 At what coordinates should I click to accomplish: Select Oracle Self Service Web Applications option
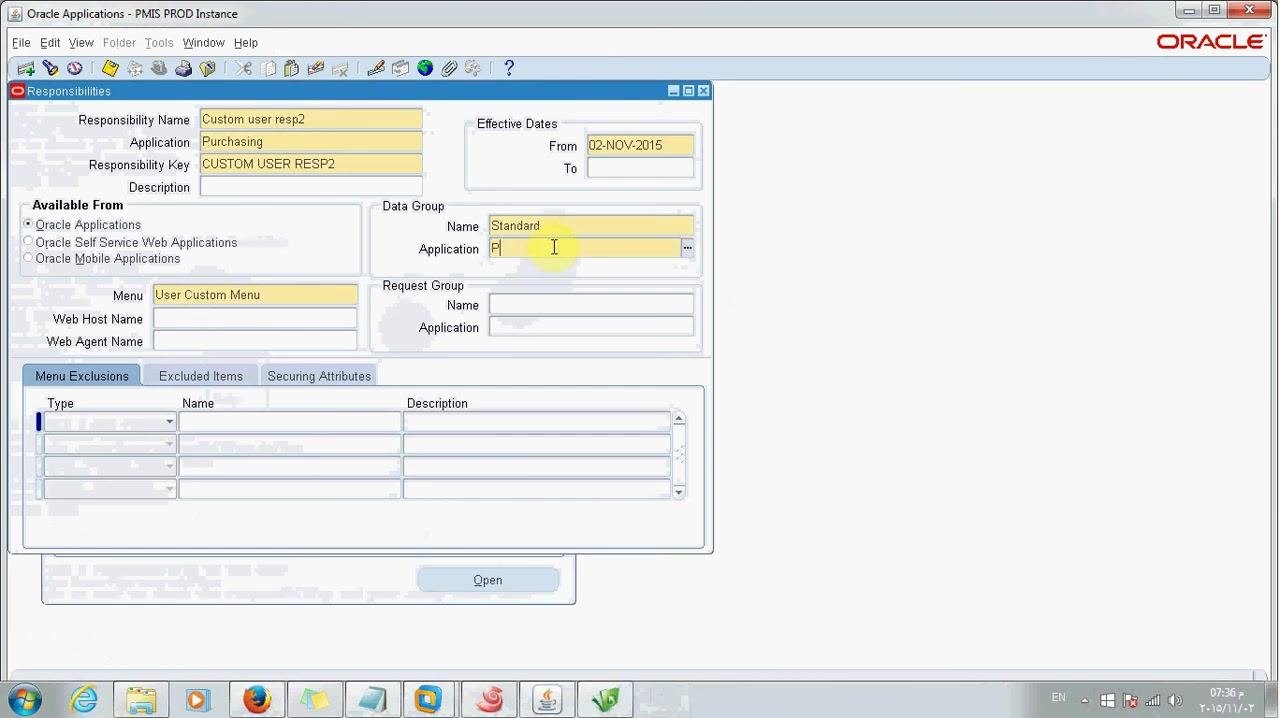coord(28,241)
